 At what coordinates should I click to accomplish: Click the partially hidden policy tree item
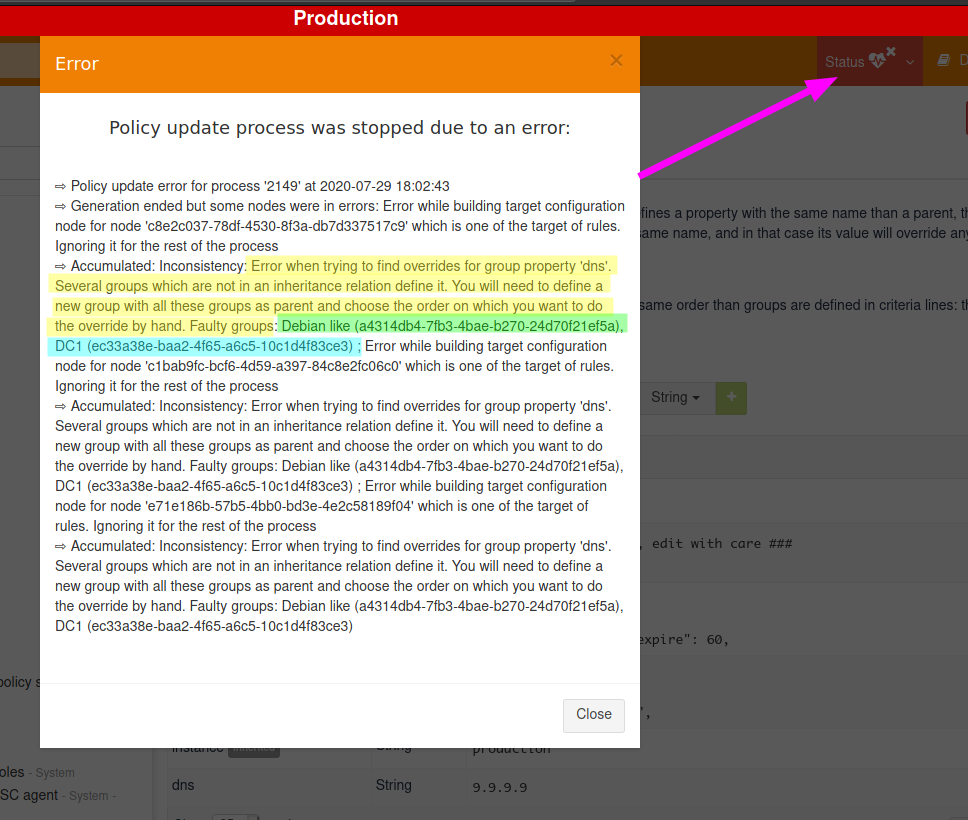pyautogui.click(x=20, y=682)
